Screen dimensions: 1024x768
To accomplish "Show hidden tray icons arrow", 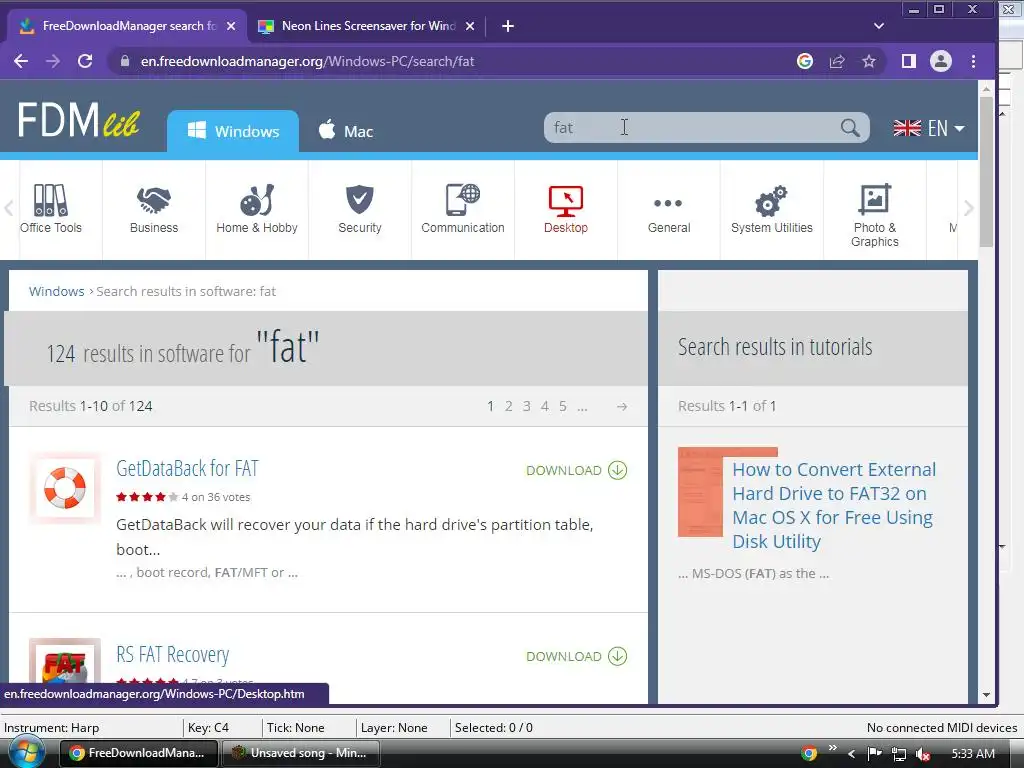I will click(851, 754).
